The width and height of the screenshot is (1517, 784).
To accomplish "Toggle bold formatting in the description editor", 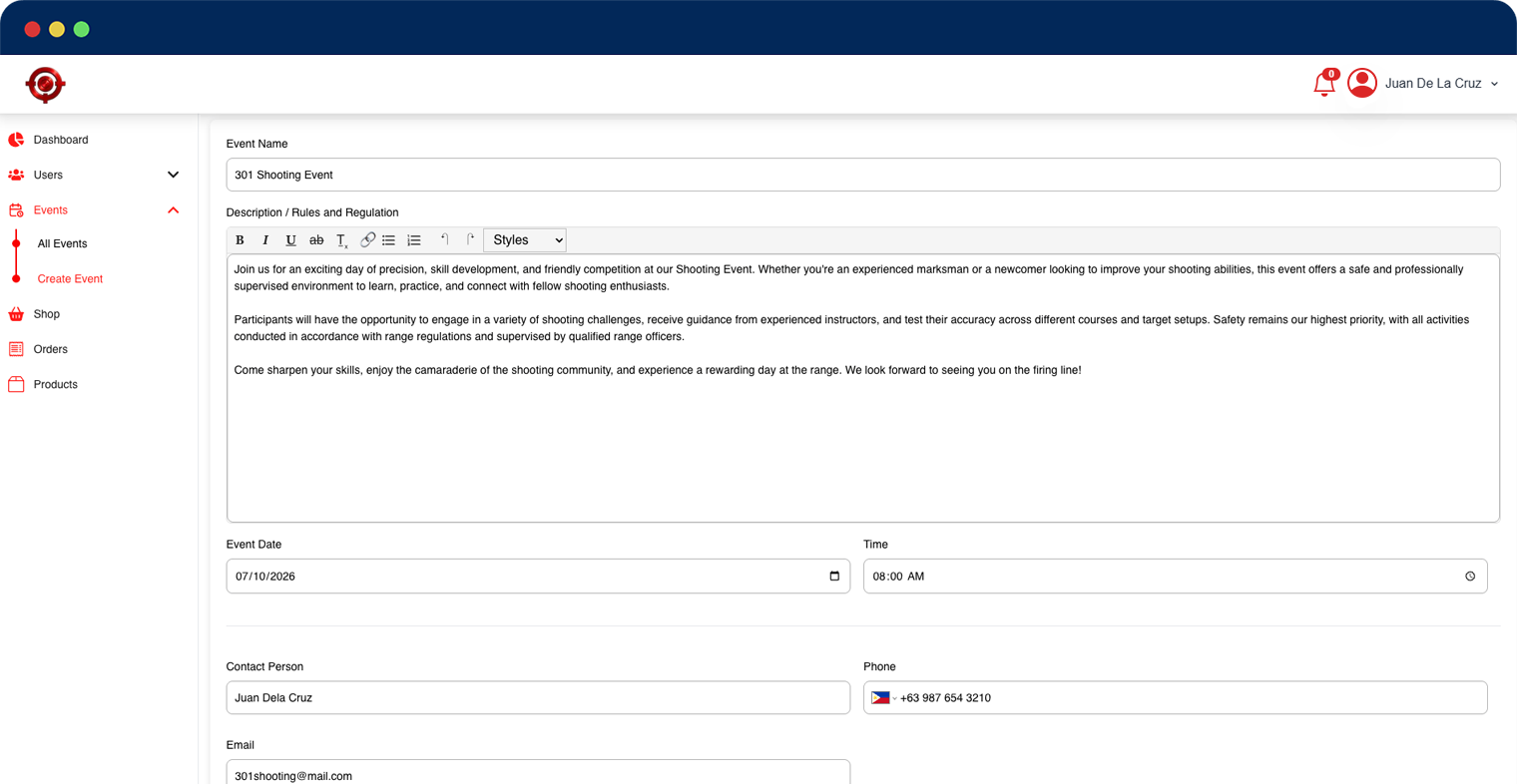I will click(x=240, y=240).
